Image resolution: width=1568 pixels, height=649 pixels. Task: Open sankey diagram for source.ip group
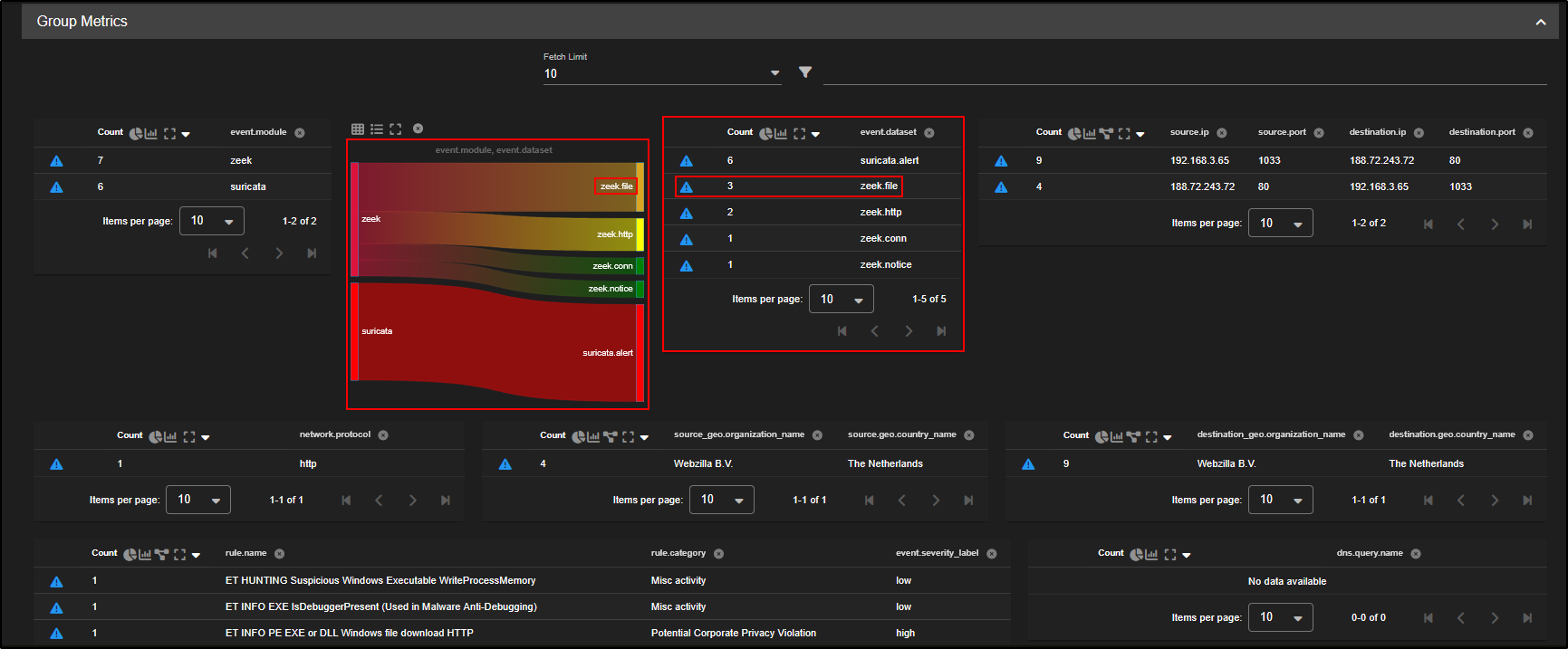(1106, 133)
